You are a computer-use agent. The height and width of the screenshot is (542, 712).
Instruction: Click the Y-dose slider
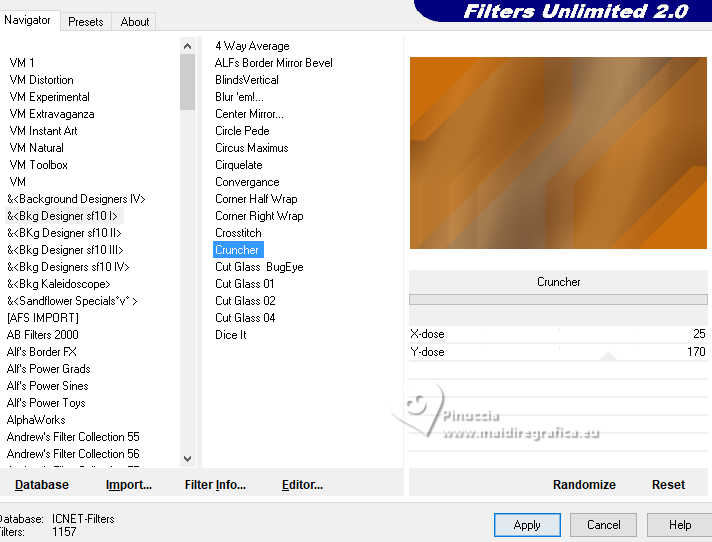558,352
